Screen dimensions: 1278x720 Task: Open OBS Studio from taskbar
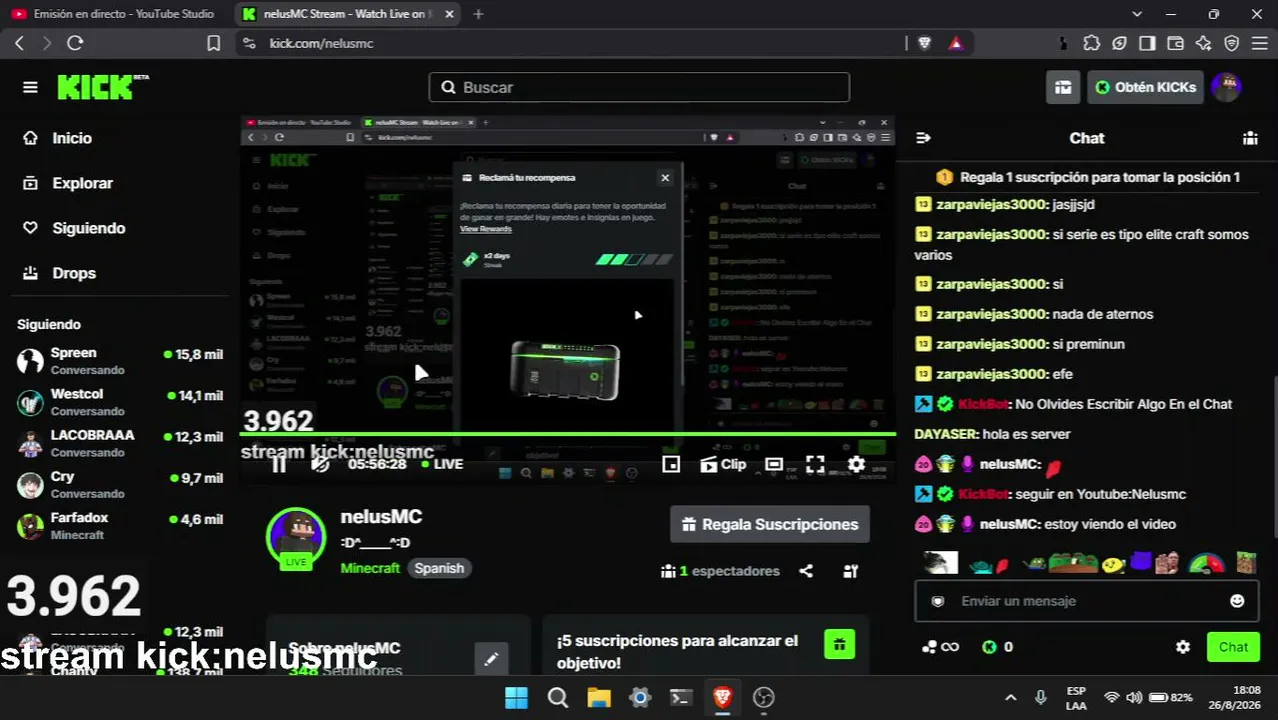[764, 697]
